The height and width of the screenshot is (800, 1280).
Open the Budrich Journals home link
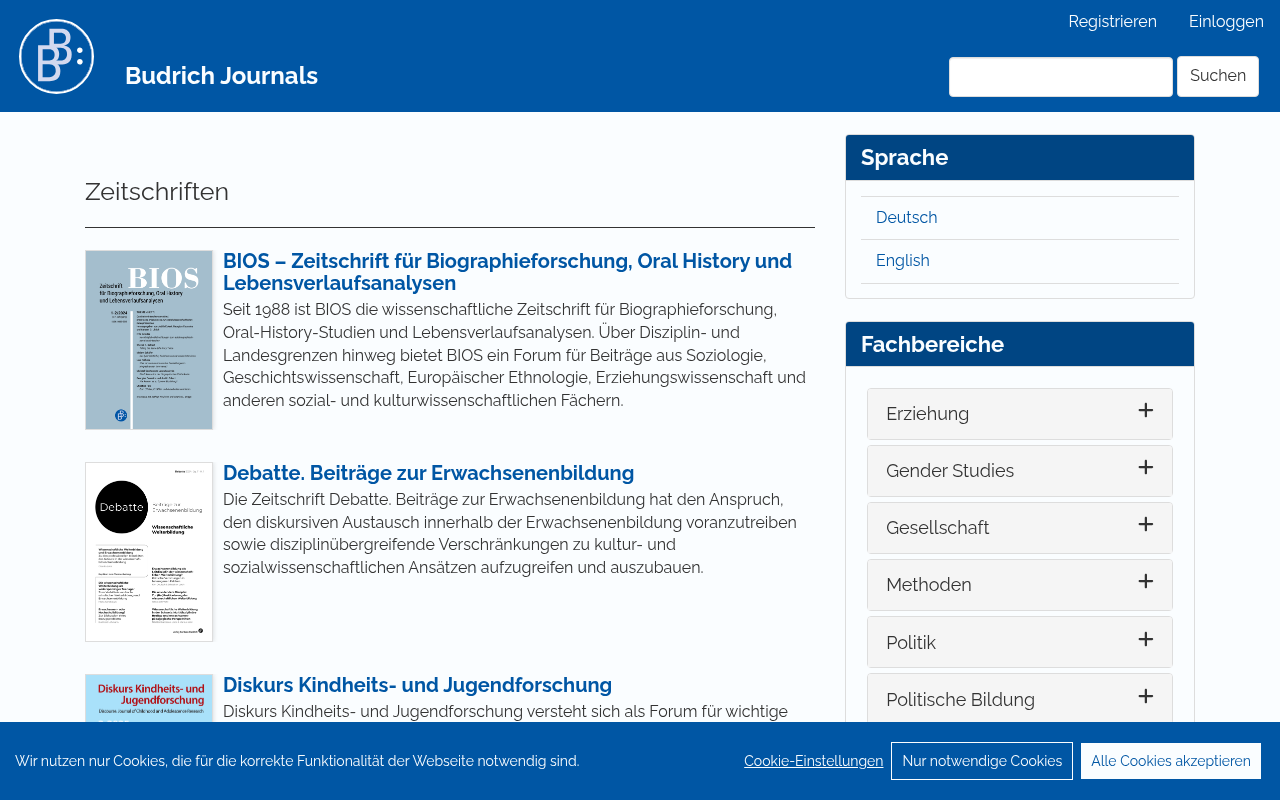(x=221, y=76)
